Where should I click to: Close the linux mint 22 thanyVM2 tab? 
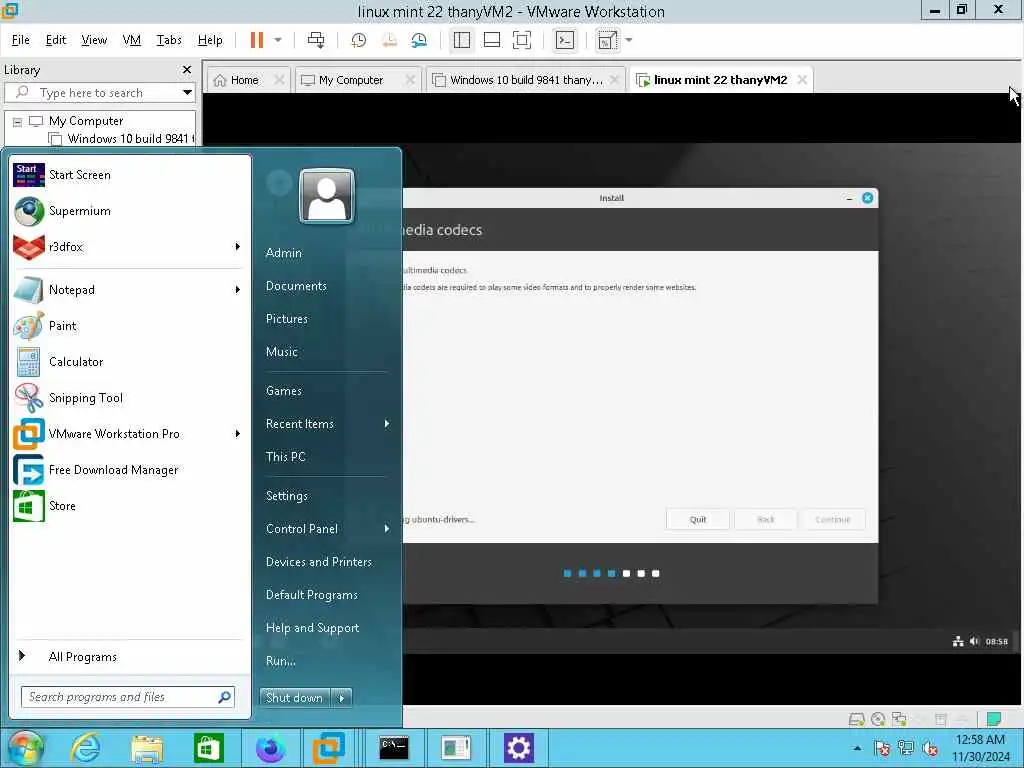802,80
